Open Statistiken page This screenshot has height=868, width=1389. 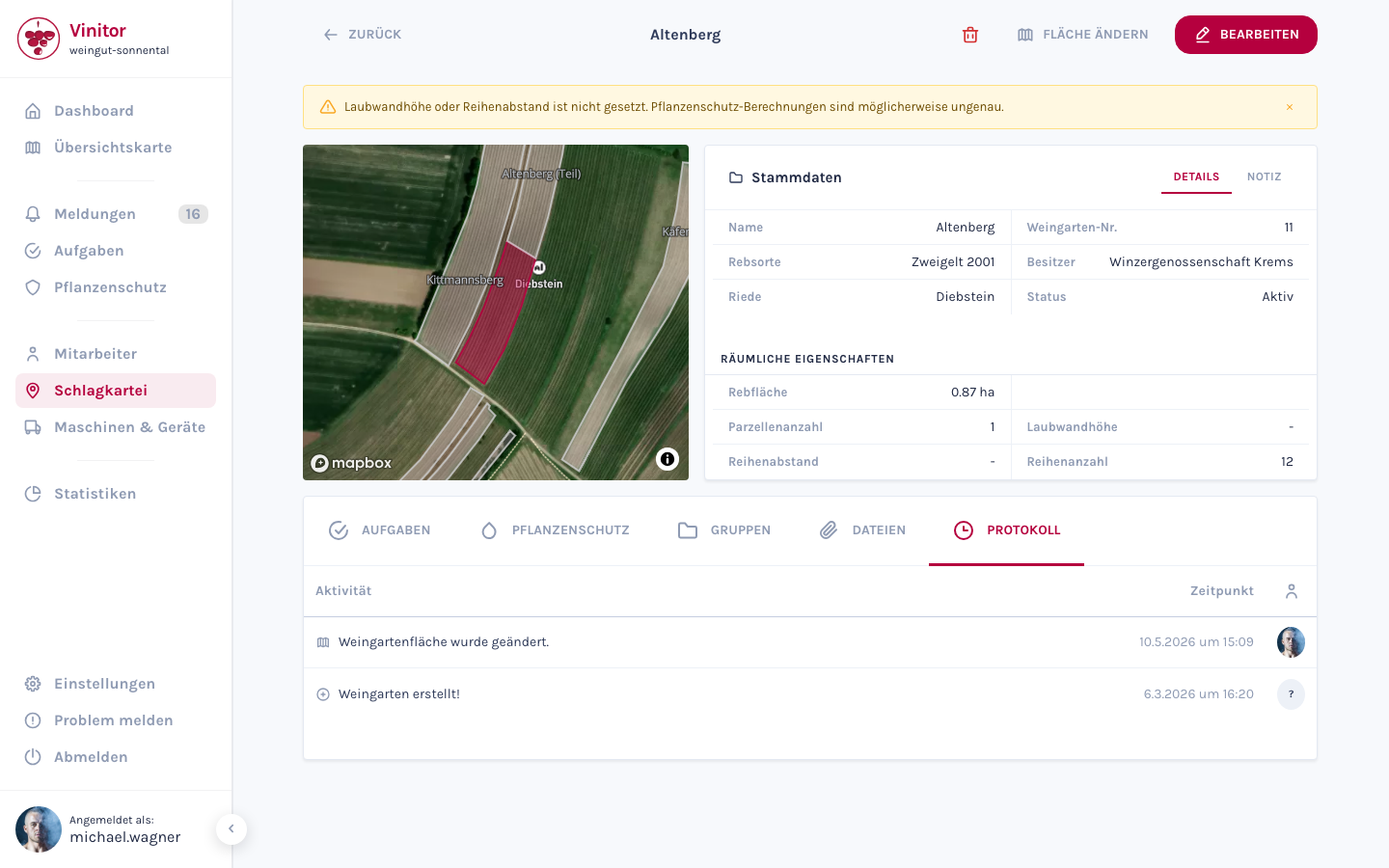click(116, 494)
